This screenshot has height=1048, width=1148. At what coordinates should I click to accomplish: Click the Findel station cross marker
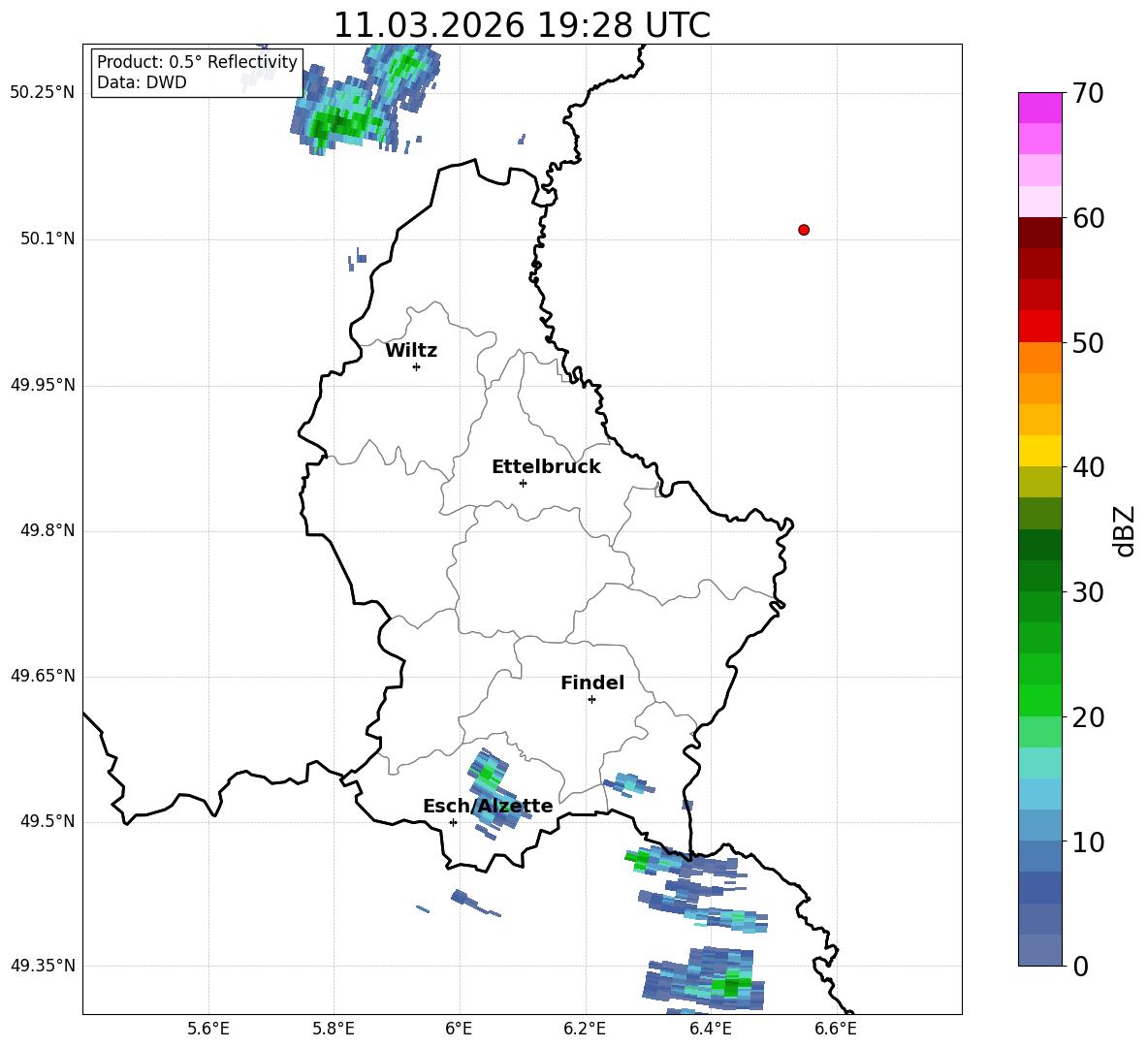pos(591,700)
